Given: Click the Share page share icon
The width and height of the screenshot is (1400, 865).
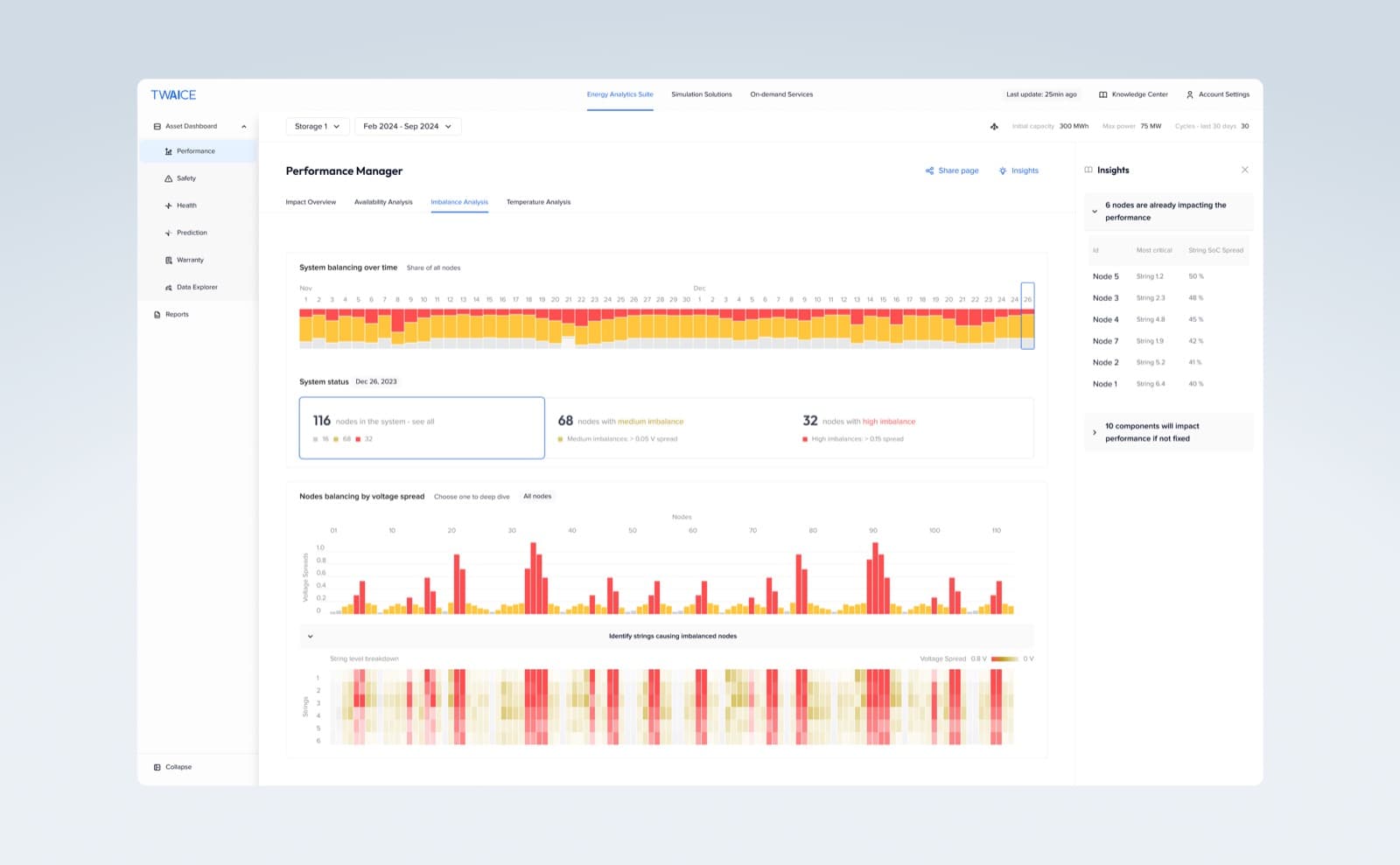Looking at the screenshot, I should (929, 171).
